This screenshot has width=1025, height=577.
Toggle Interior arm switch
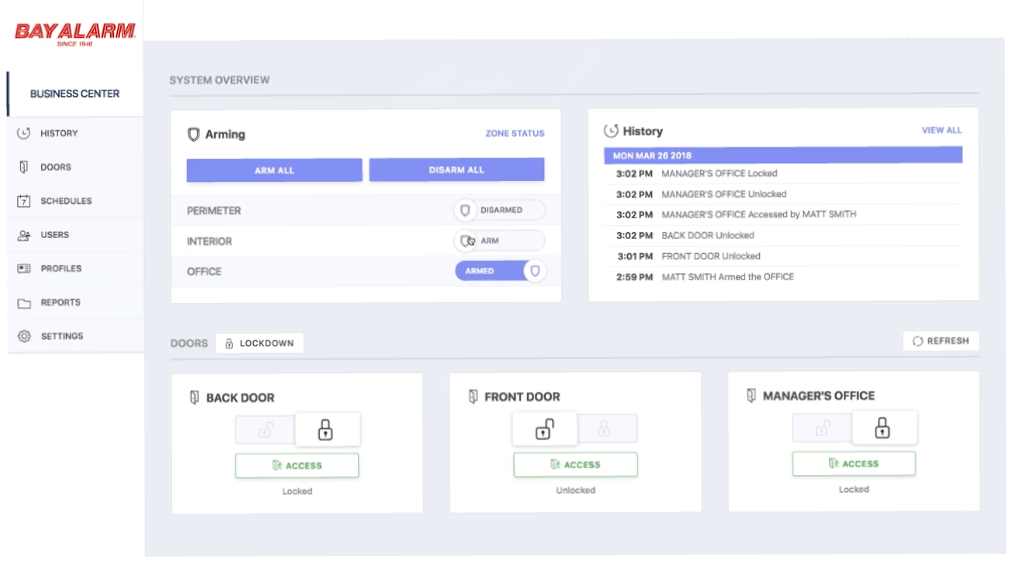coord(499,240)
